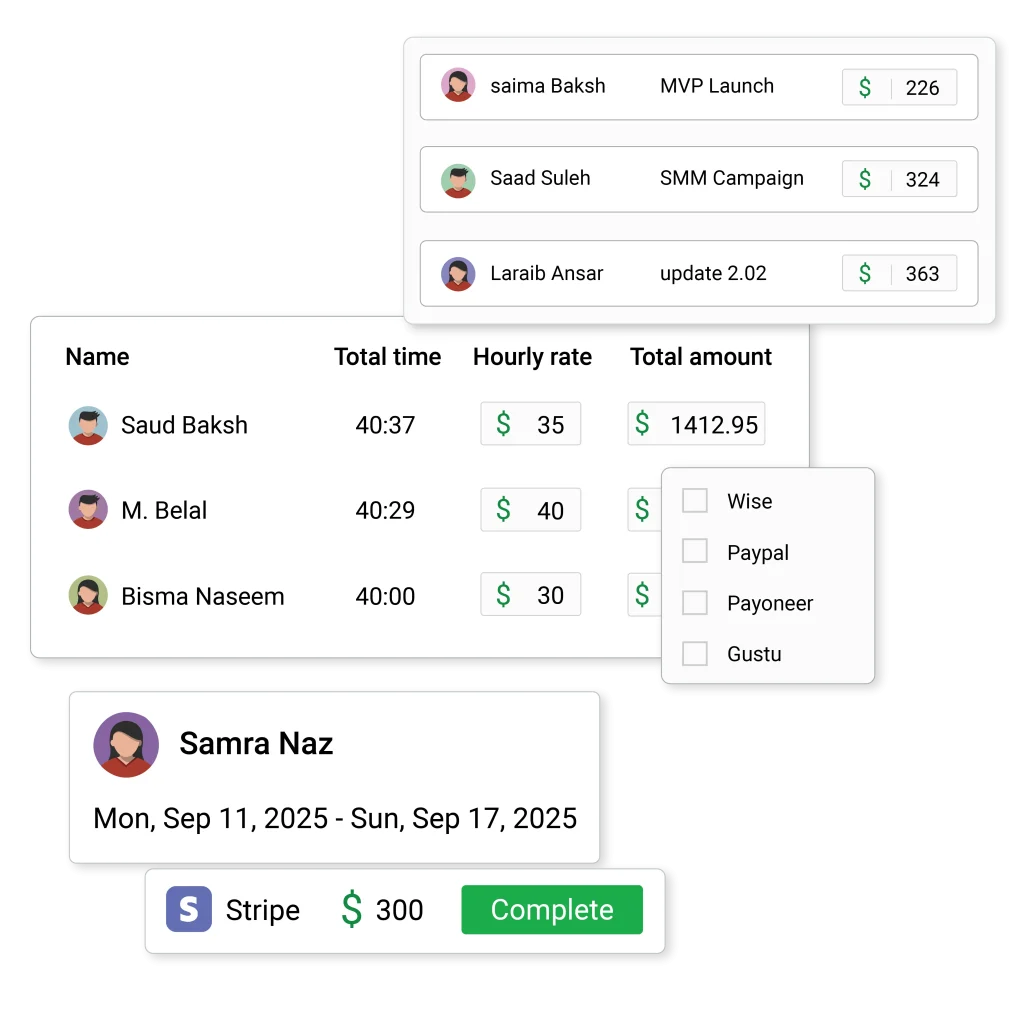Click Saud Baksh's profile avatar
This screenshot has height=1024, width=1024.
pos(88,425)
